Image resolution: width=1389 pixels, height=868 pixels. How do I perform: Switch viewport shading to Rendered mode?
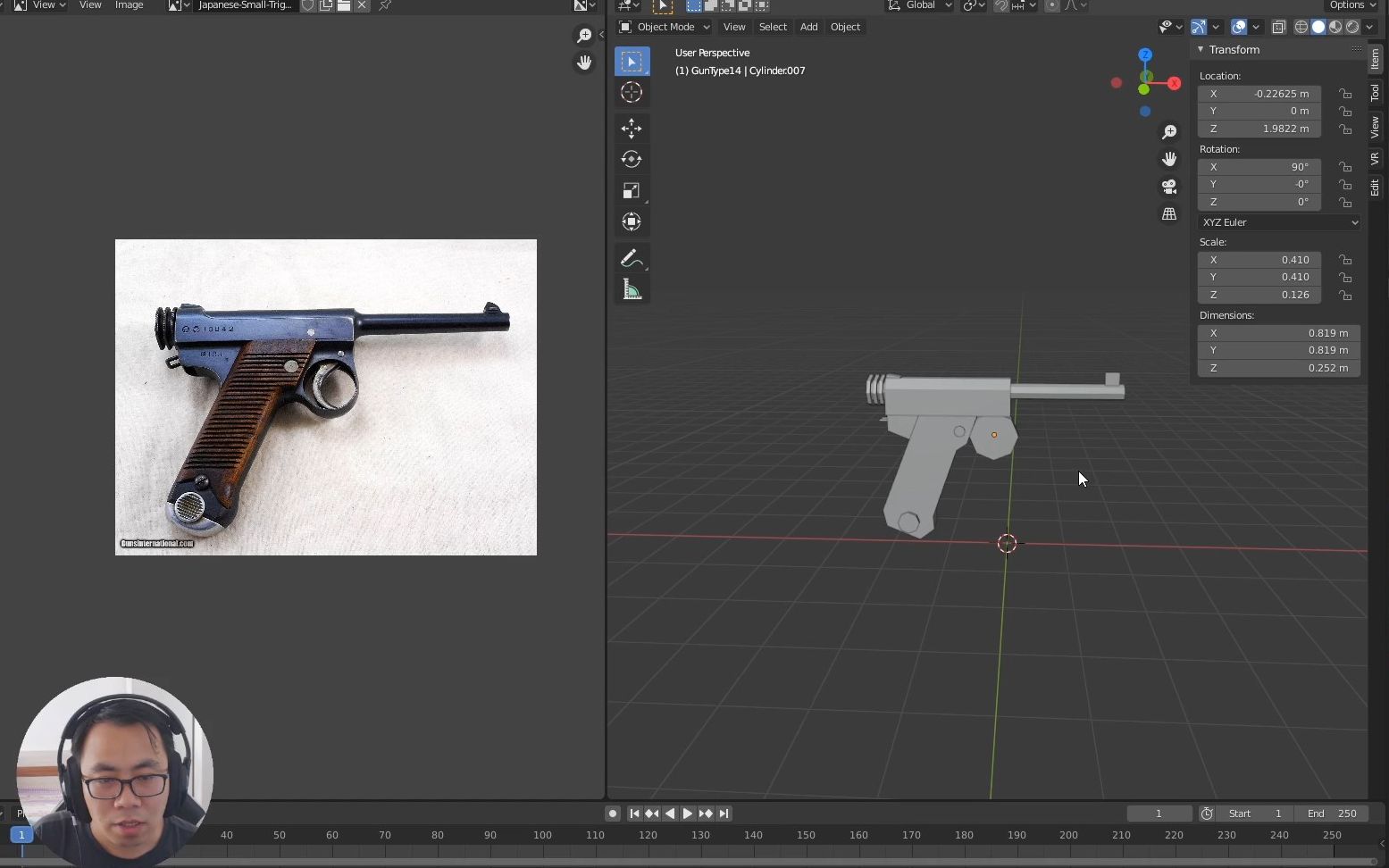[1352, 27]
